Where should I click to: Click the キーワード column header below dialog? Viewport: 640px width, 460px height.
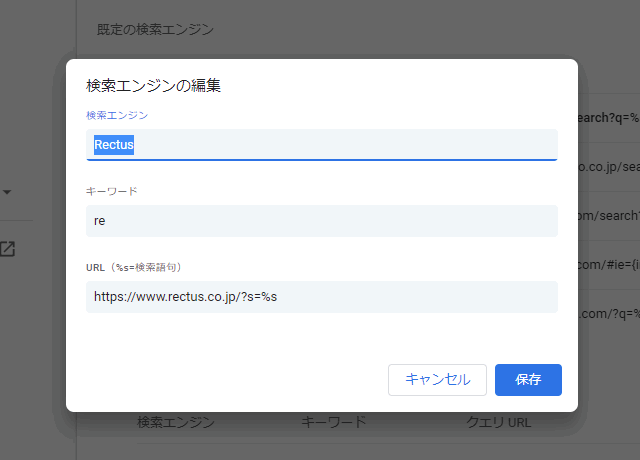pyautogui.click(x=333, y=422)
